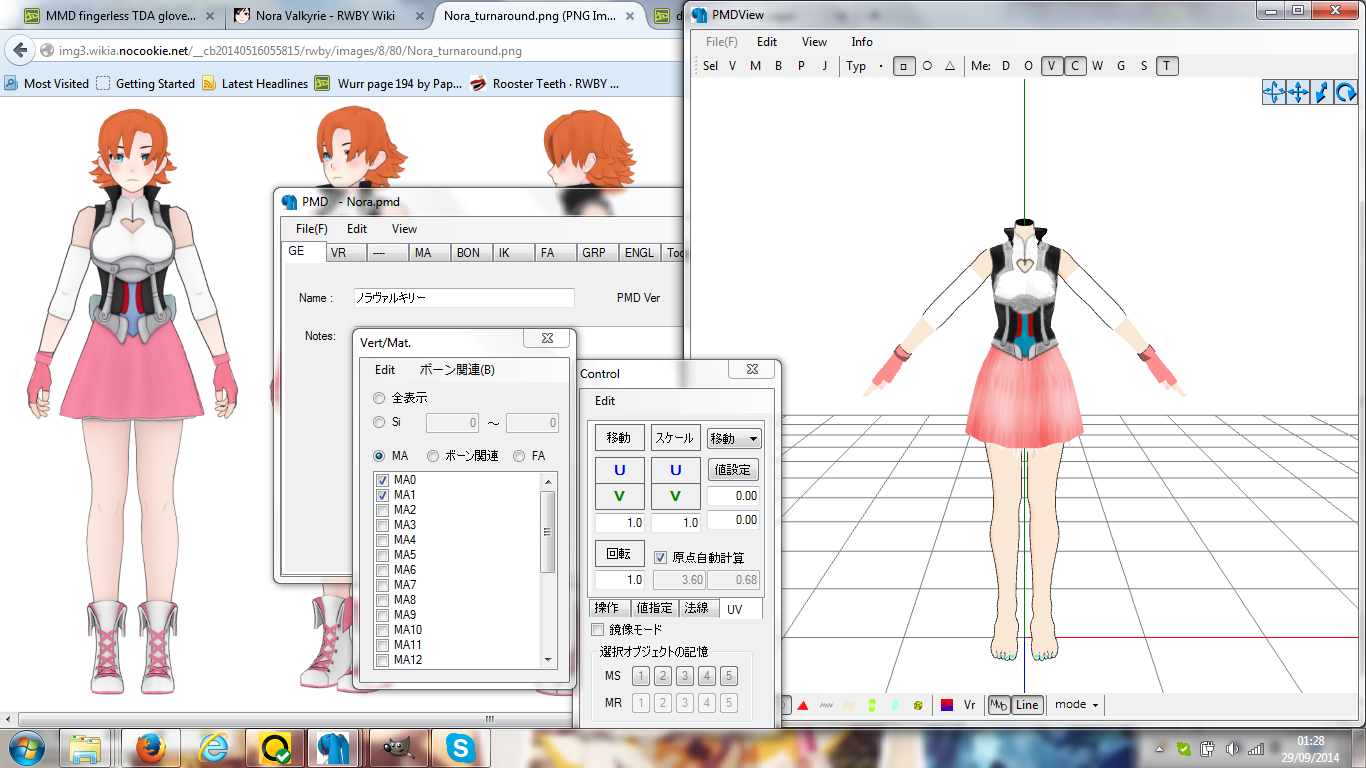The height and width of the screenshot is (768, 1366).
Task: Select the ボーン関連 radio button
Action: tap(433, 456)
